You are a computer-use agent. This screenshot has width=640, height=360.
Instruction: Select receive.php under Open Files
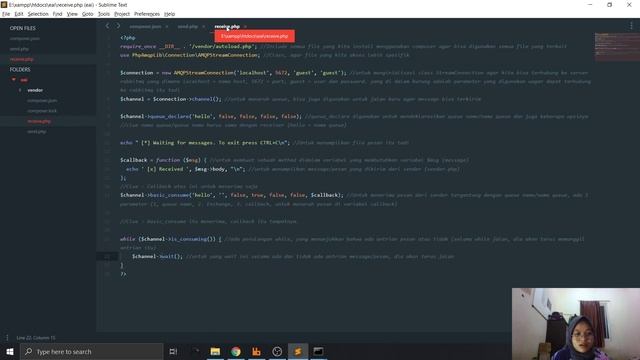click(22, 59)
